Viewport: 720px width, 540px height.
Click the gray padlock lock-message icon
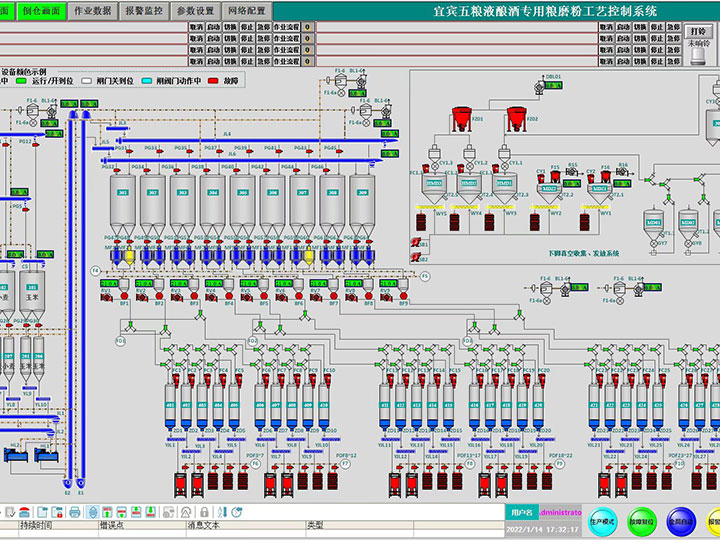[204, 512]
